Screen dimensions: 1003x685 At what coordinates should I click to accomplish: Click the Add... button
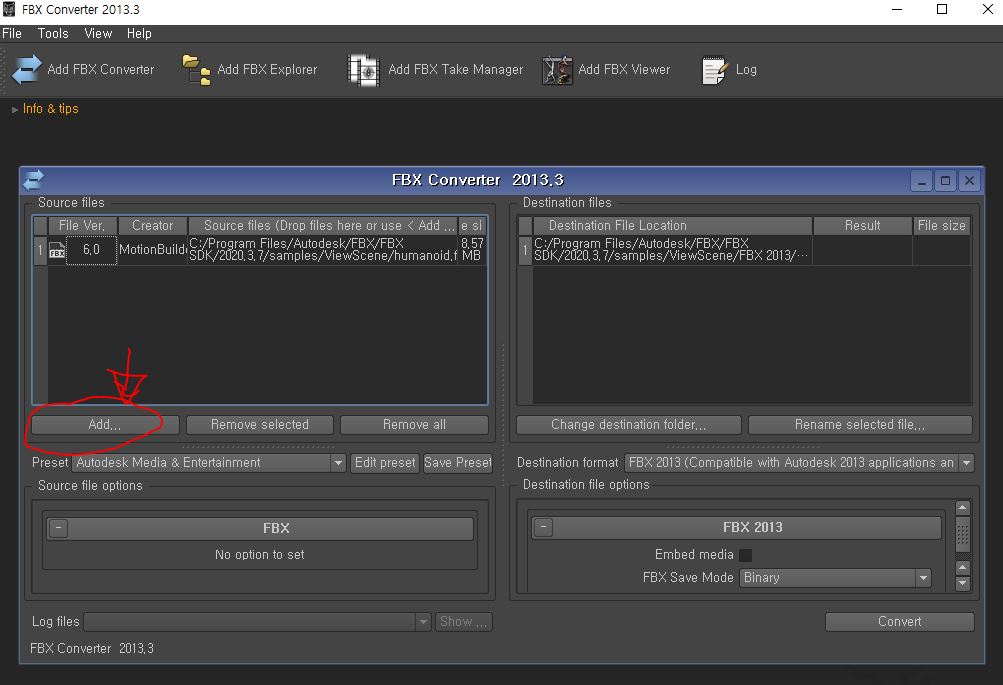(x=105, y=425)
